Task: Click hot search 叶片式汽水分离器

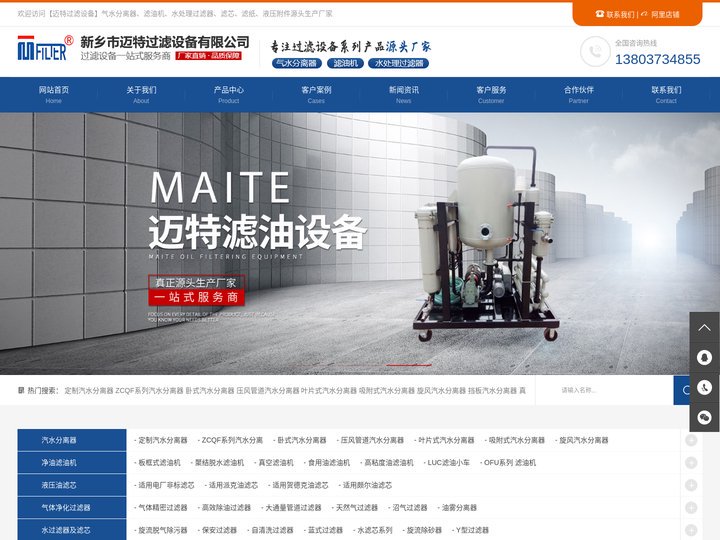Action: pyautogui.click(x=329, y=391)
